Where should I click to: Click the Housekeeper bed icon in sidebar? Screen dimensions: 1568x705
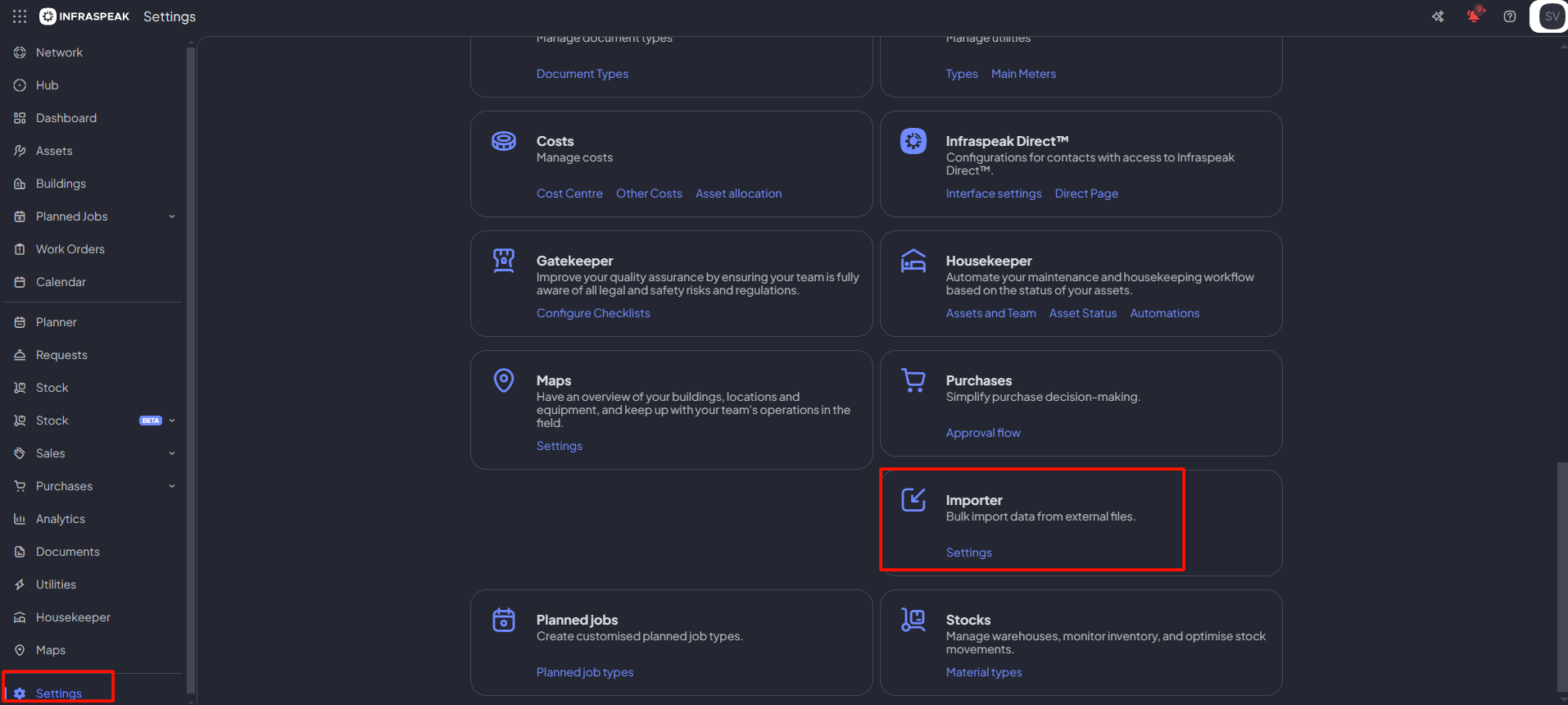click(20, 617)
